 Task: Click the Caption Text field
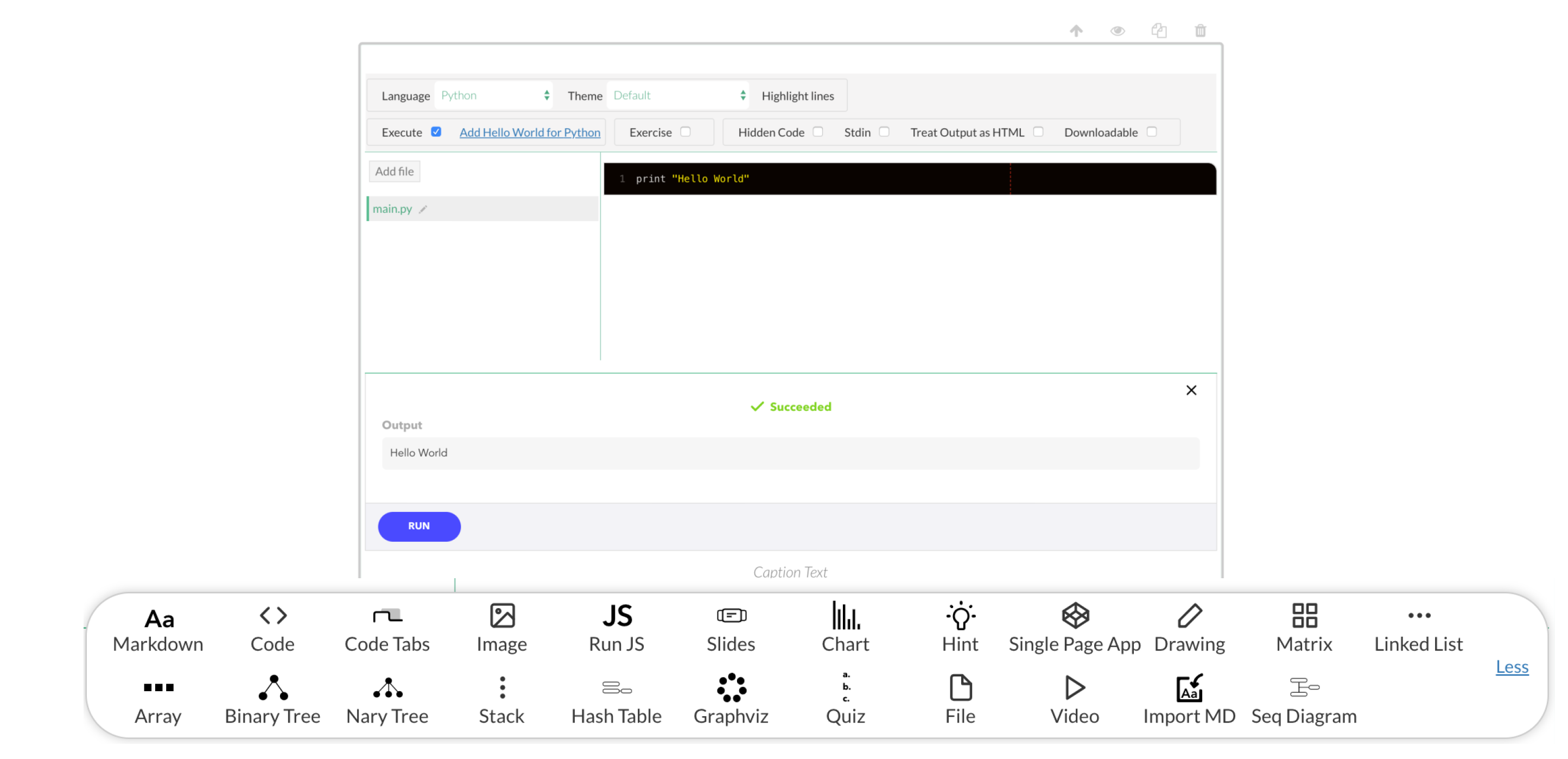tap(790, 572)
